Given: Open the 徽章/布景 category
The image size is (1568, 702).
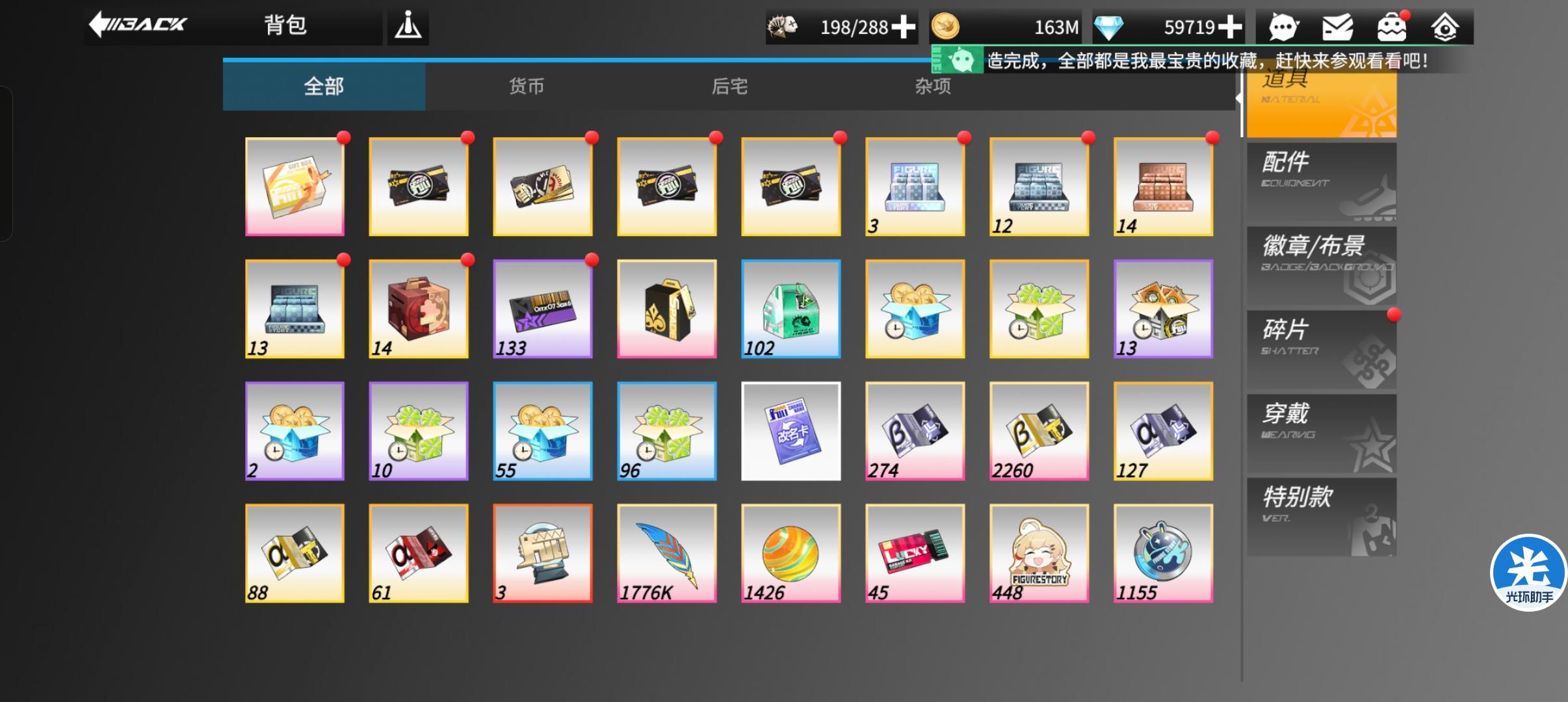Looking at the screenshot, I should (x=1321, y=266).
